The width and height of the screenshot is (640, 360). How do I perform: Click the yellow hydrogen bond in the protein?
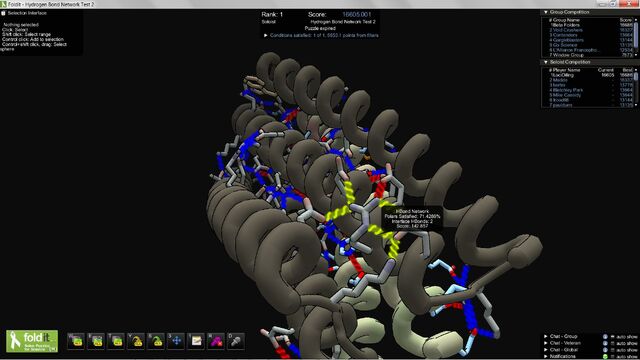point(349,192)
